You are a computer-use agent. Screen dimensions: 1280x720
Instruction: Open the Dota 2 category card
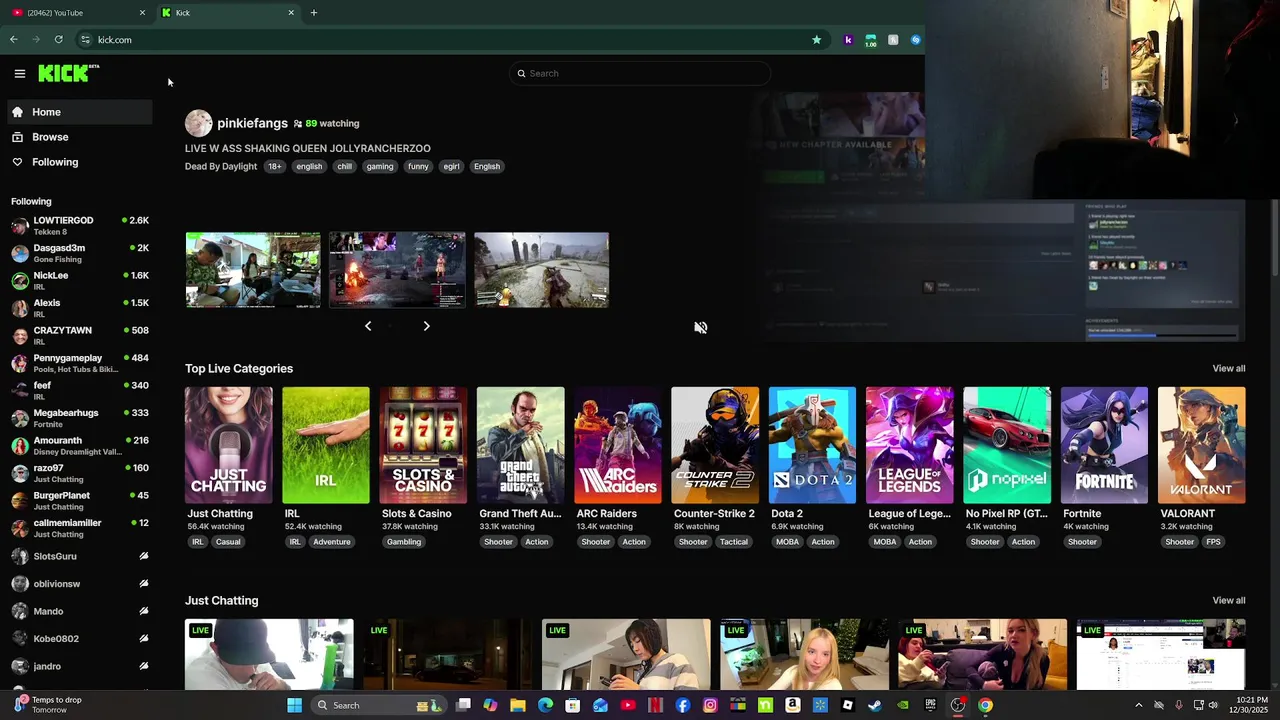812,445
